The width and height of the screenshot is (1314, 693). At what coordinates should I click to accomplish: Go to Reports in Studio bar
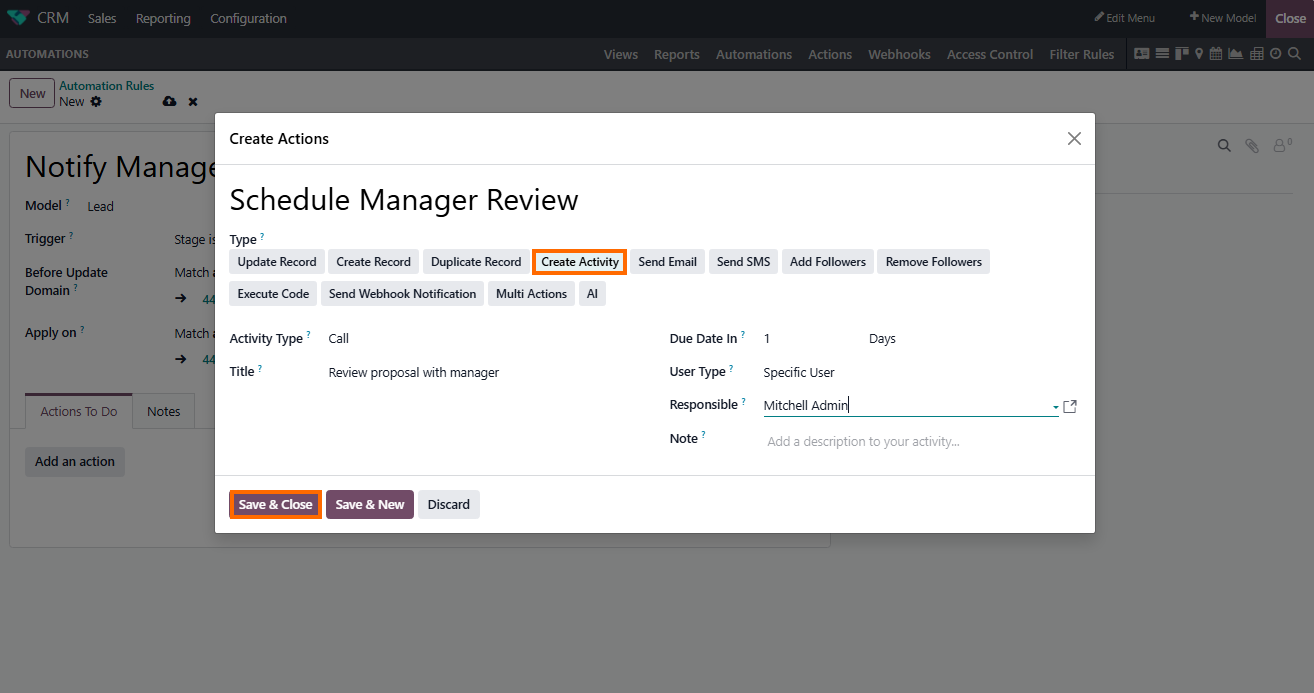(677, 54)
